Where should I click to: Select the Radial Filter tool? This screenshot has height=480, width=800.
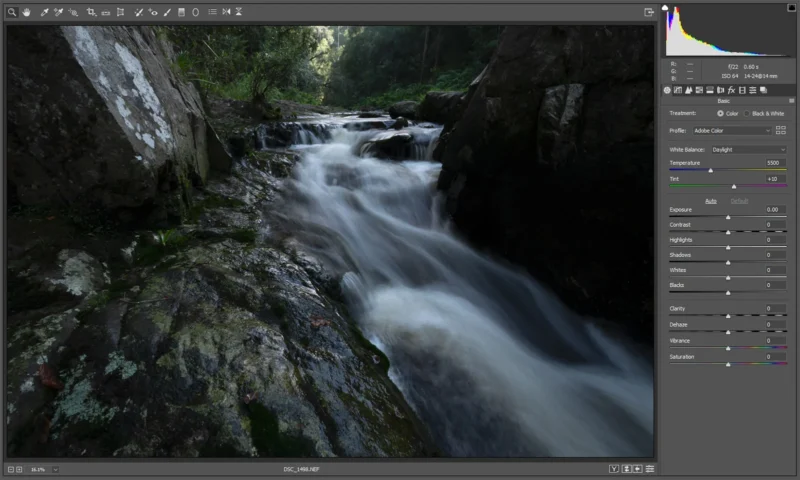[195, 12]
